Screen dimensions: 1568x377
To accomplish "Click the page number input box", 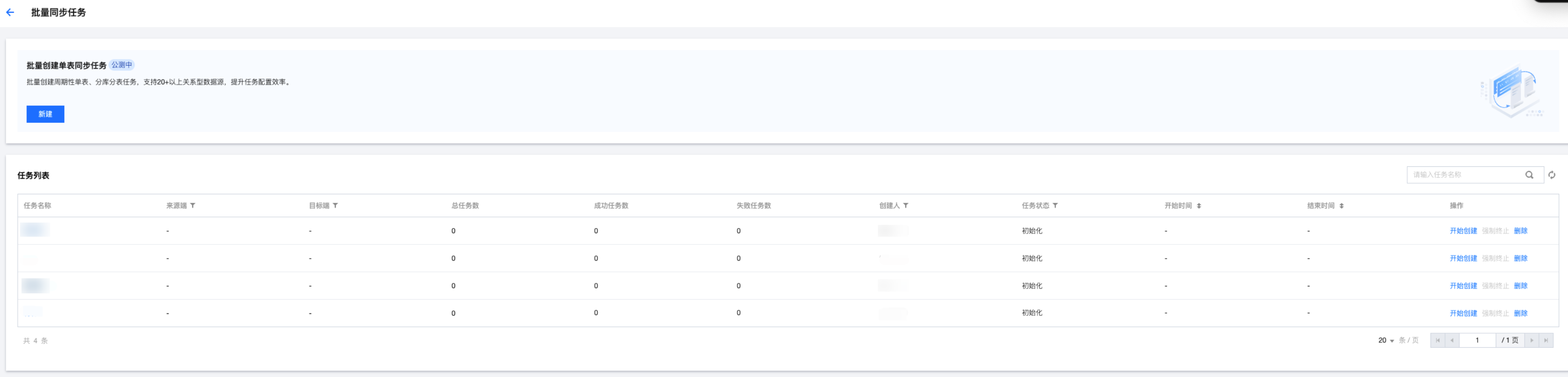I will pyautogui.click(x=1477, y=340).
